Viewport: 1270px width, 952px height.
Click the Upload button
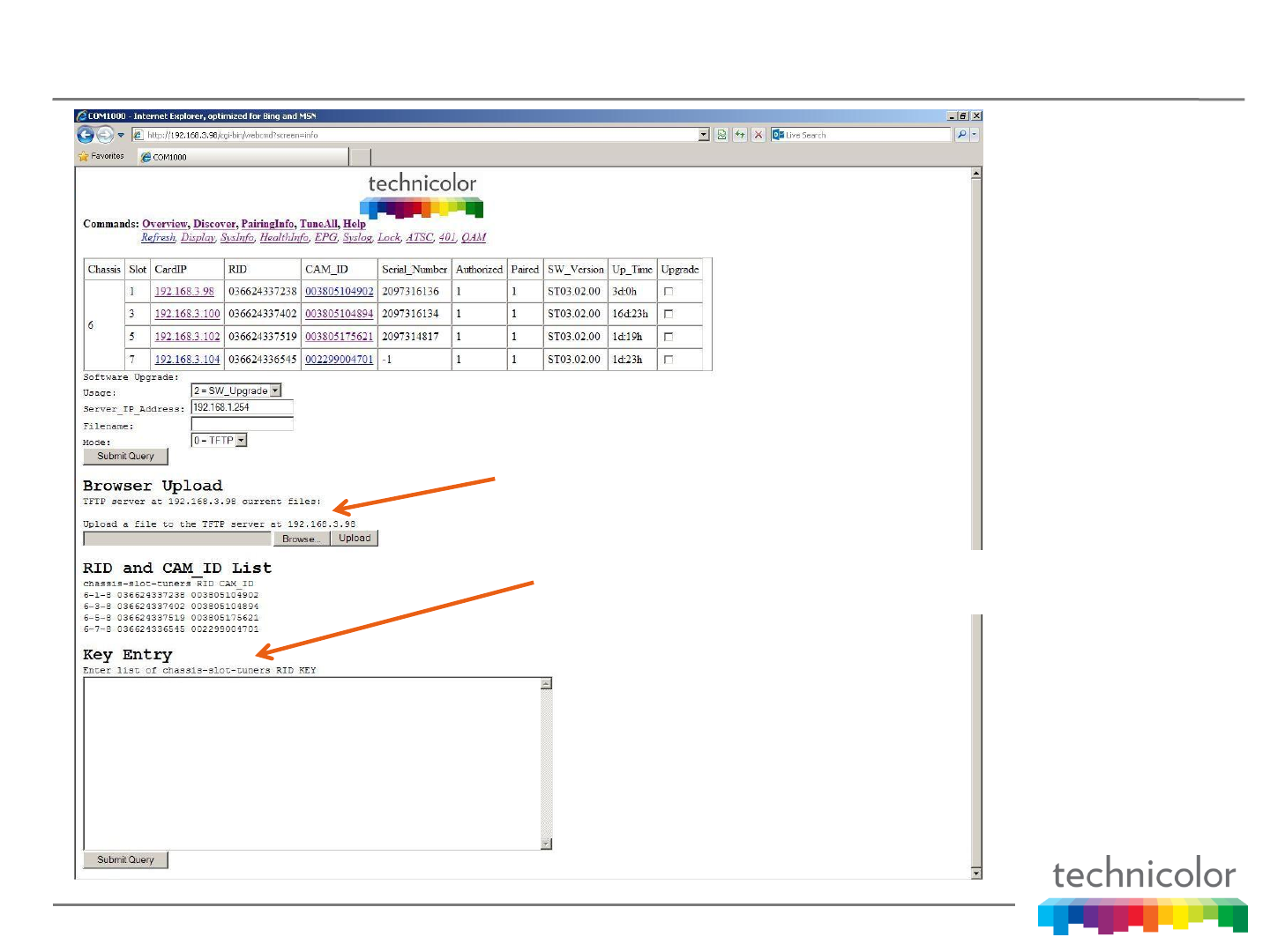pos(355,539)
